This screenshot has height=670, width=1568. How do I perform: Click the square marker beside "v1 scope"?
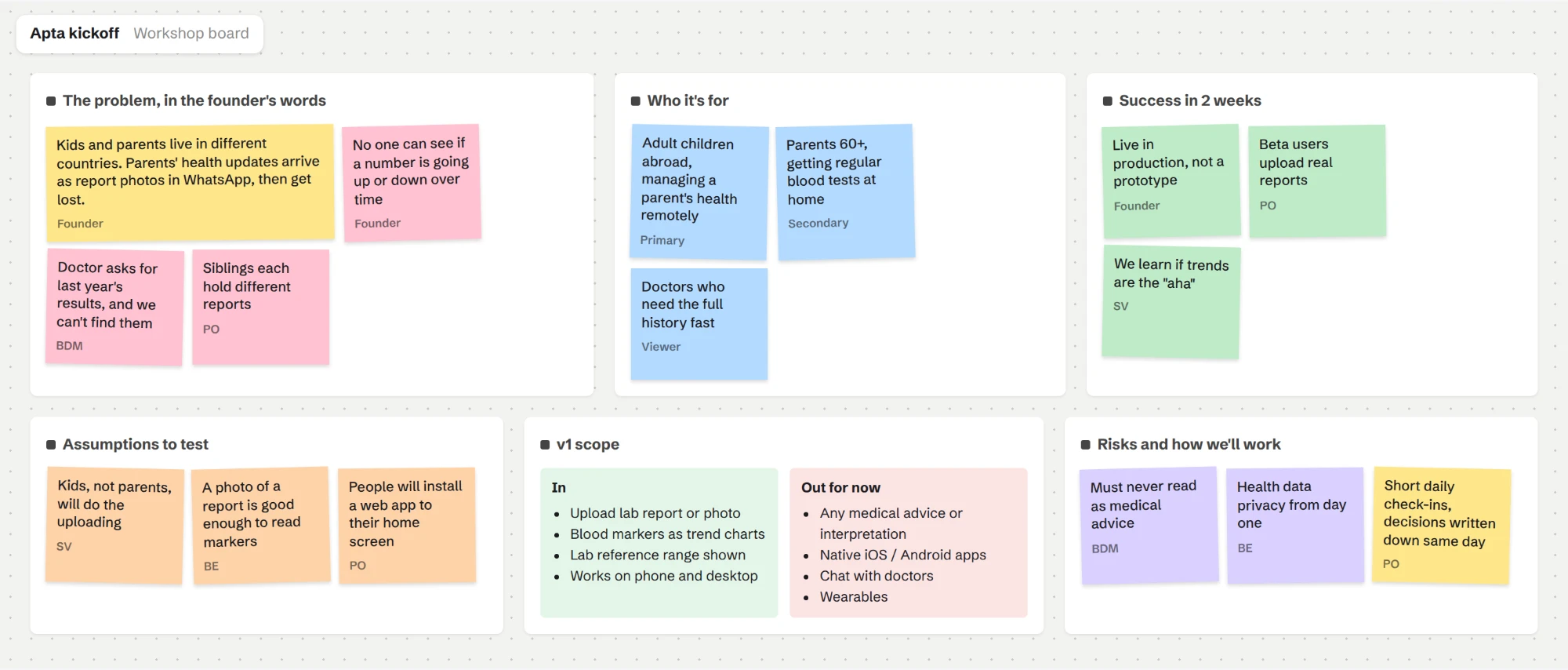pyautogui.click(x=545, y=445)
